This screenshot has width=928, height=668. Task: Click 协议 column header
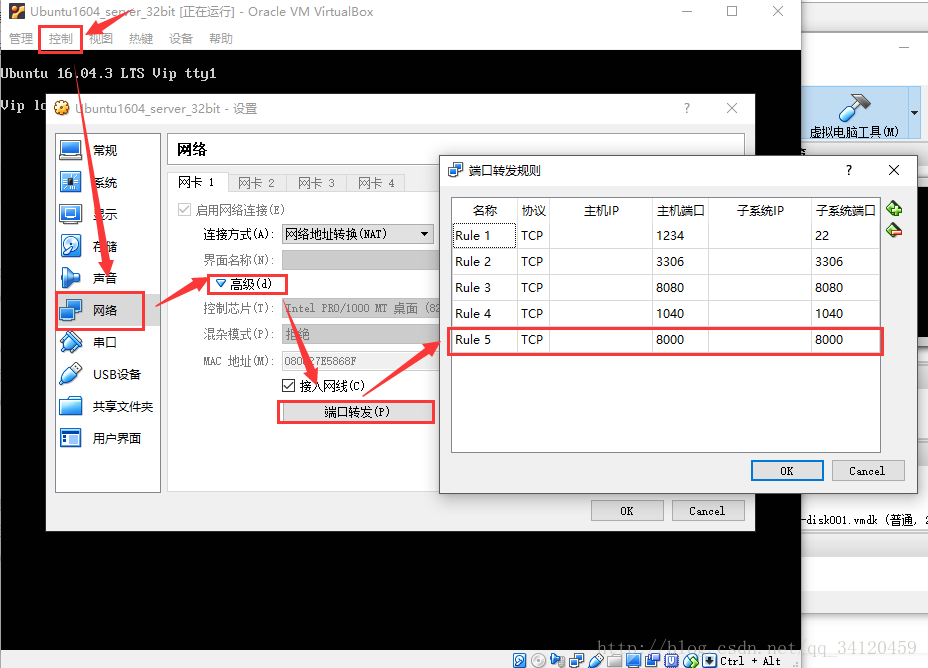point(533,211)
